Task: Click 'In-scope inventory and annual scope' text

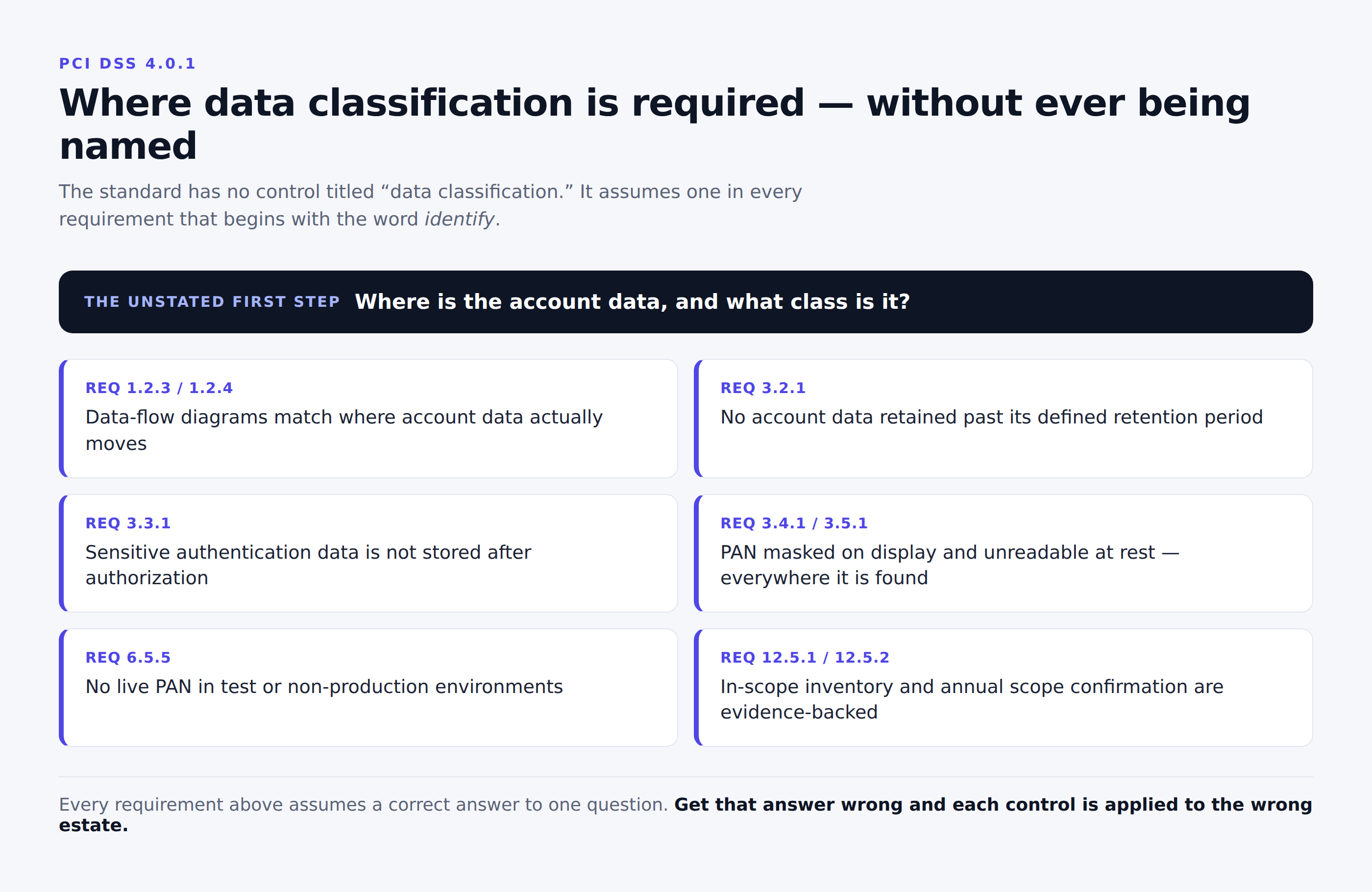Action: click(972, 699)
